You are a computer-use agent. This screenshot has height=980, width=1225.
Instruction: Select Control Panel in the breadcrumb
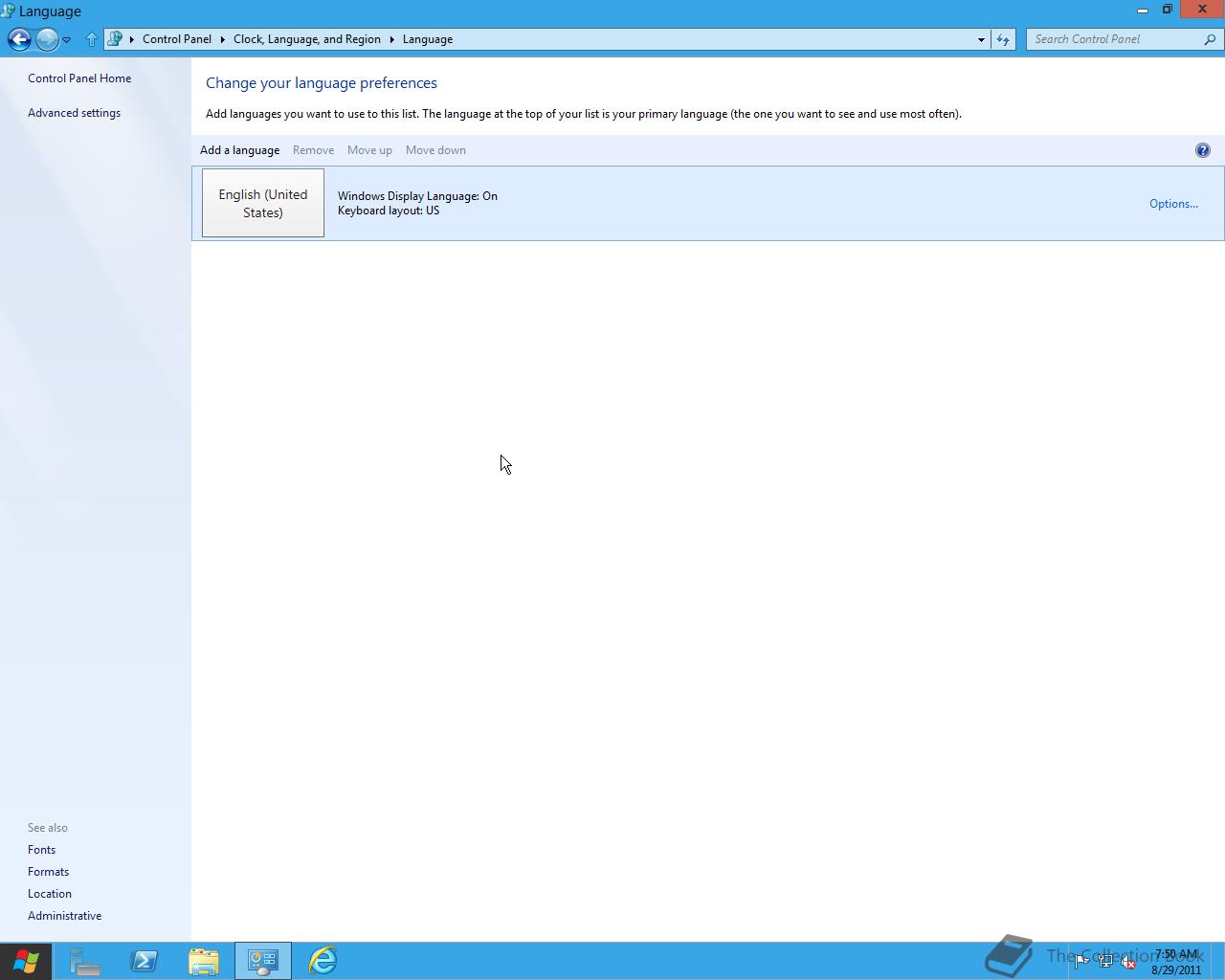[177, 39]
